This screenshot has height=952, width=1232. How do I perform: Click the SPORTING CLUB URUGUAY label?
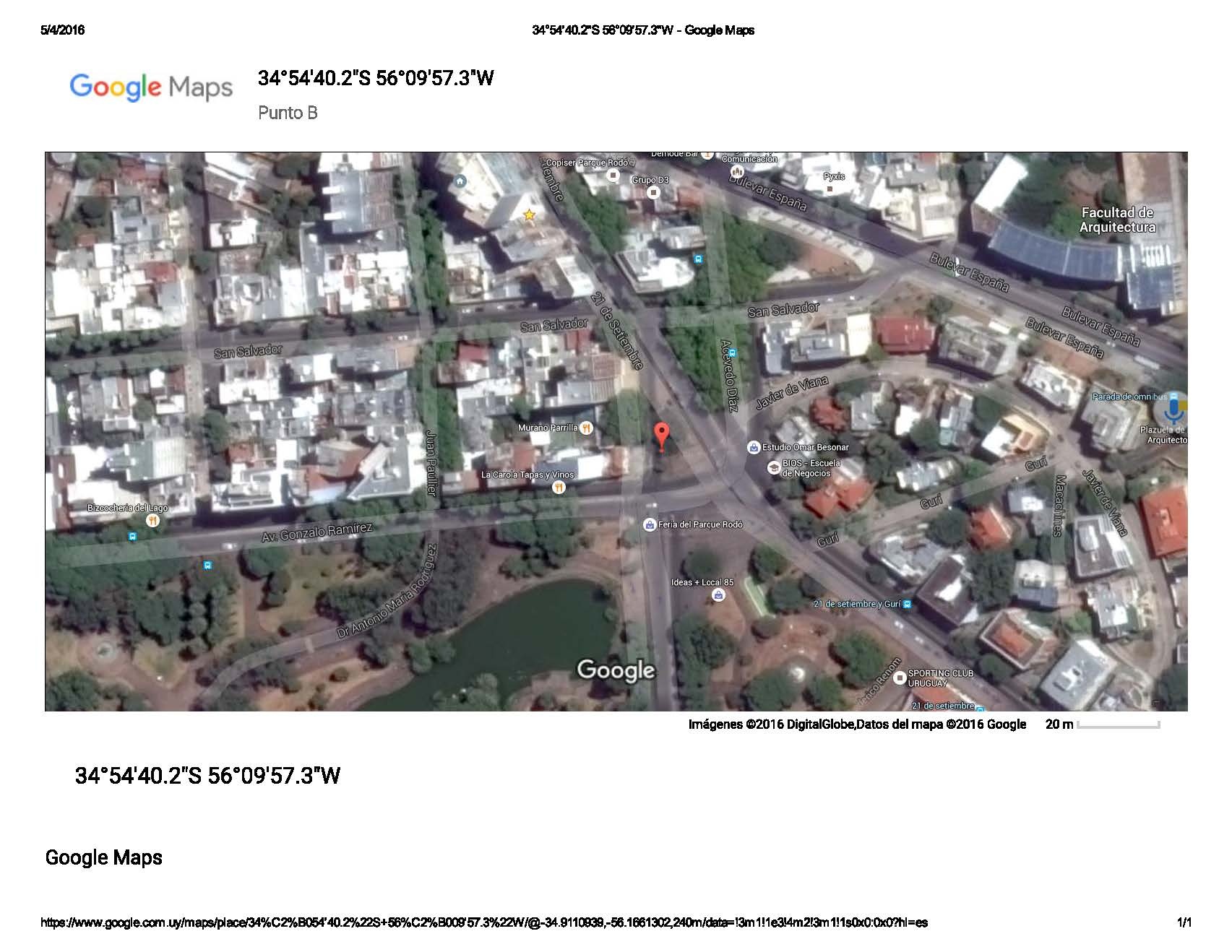941,678
